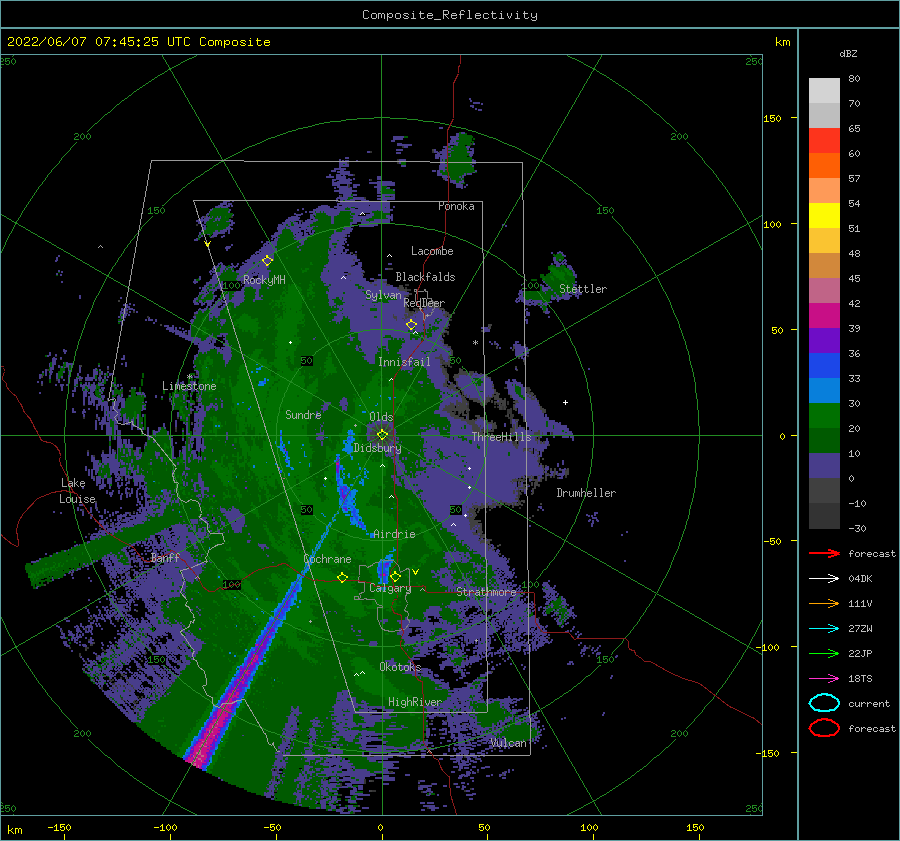The image size is (900, 841).
Task: Click the yellow diamond marker near RedDeer
Action: 411,325
